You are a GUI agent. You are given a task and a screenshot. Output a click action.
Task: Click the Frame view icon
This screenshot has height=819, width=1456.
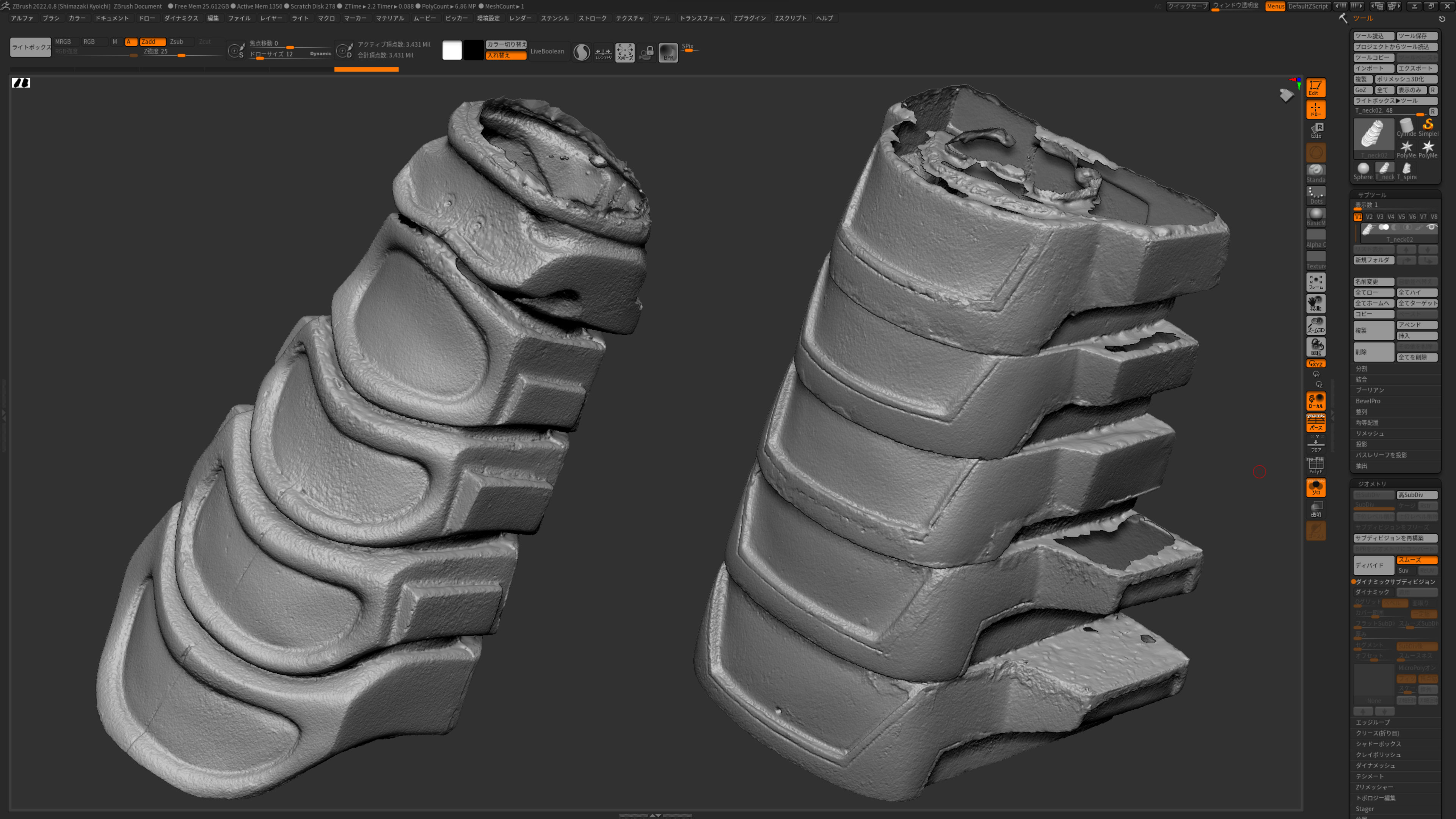1315,282
